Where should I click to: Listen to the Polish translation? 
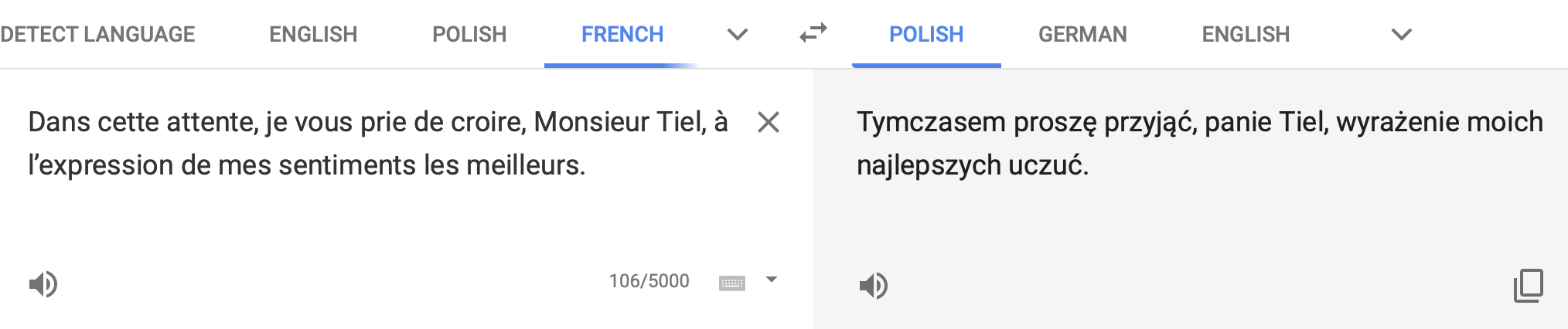point(873,286)
